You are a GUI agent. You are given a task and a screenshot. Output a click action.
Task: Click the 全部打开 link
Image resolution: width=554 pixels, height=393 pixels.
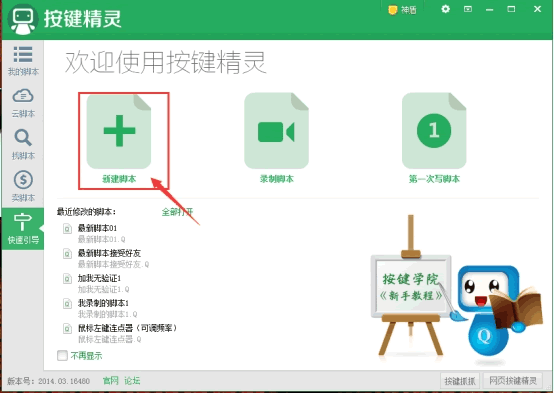(177, 212)
